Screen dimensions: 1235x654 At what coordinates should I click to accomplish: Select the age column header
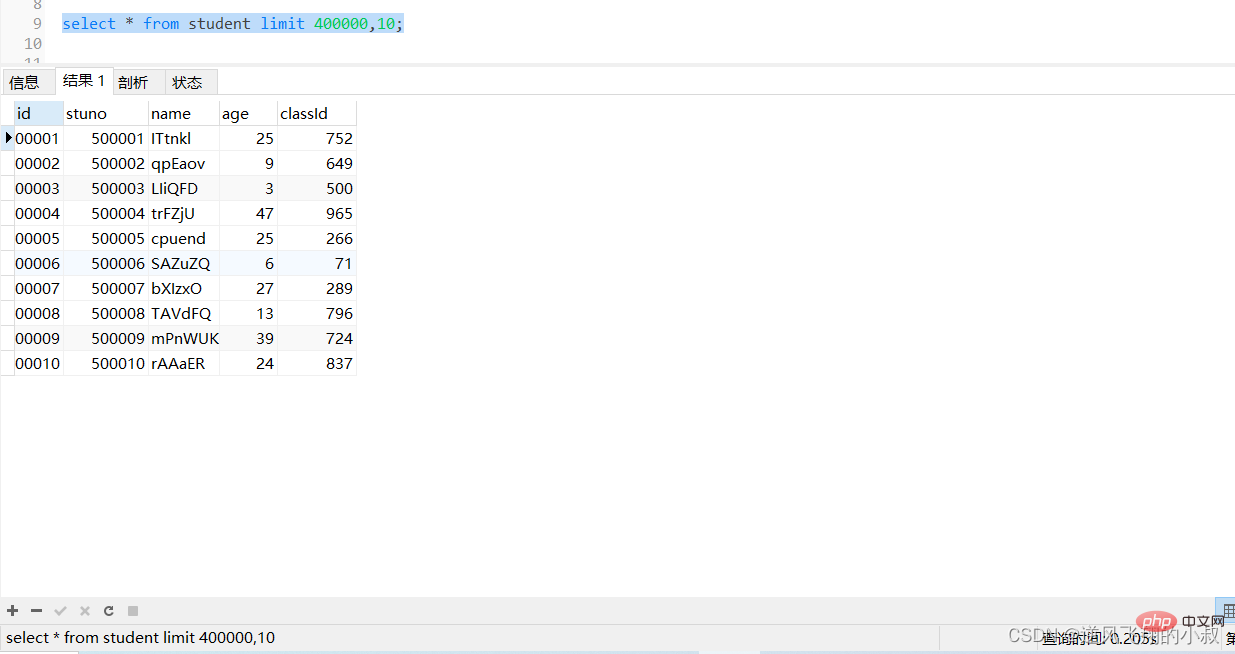click(x=249, y=113)
